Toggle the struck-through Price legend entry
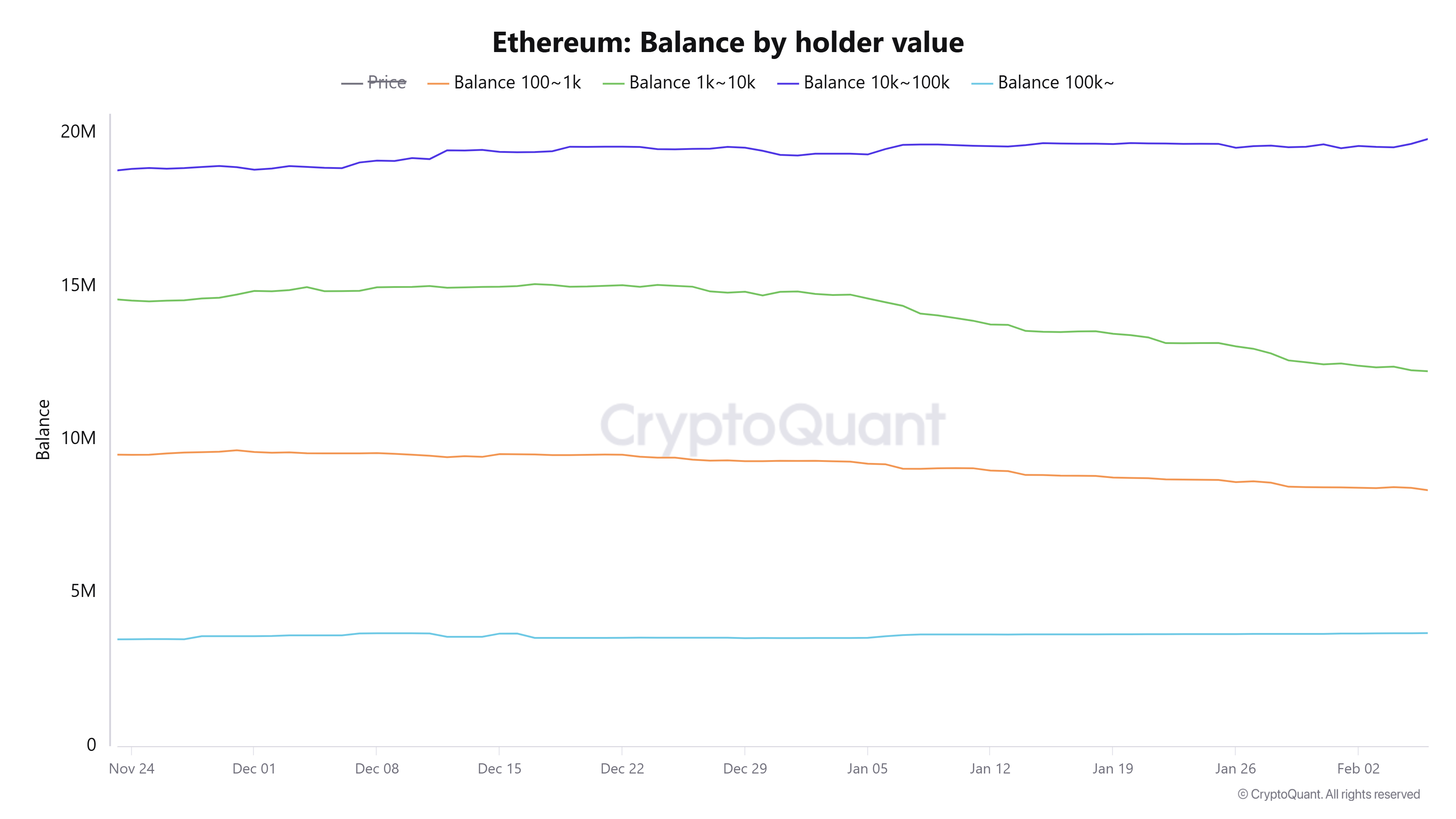Image resolution: width=1456 pixels, height=819 pixels. click(x=387, y=83)
